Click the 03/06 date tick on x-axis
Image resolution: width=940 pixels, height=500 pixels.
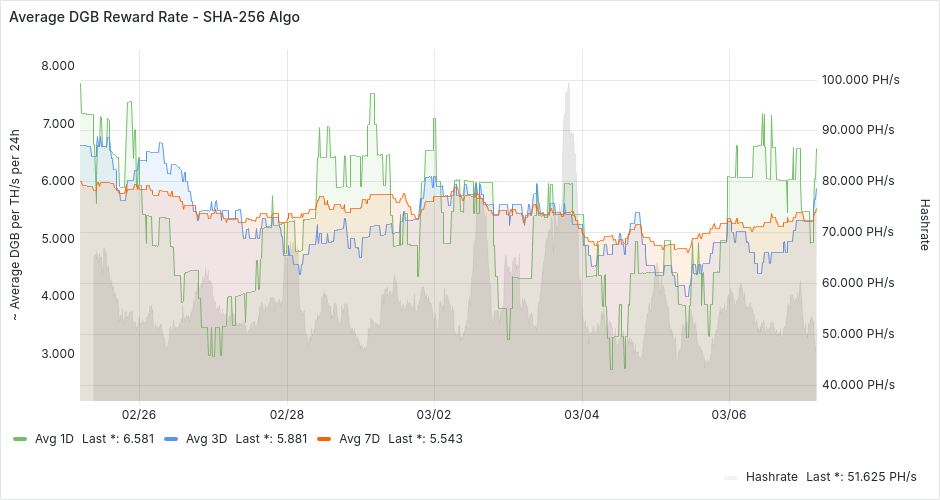728,414
